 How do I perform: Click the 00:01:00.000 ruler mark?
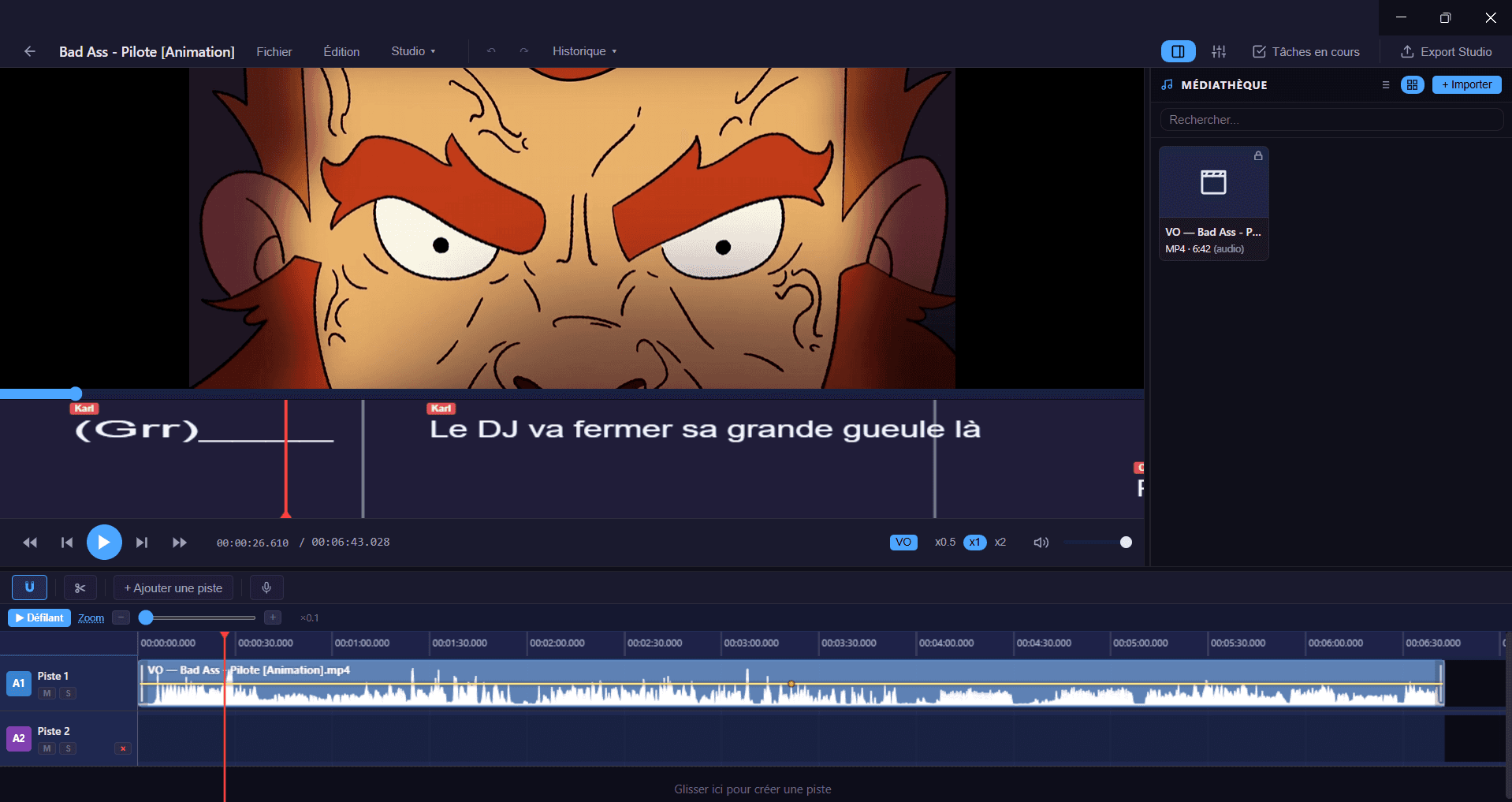(x=362, y=643)
